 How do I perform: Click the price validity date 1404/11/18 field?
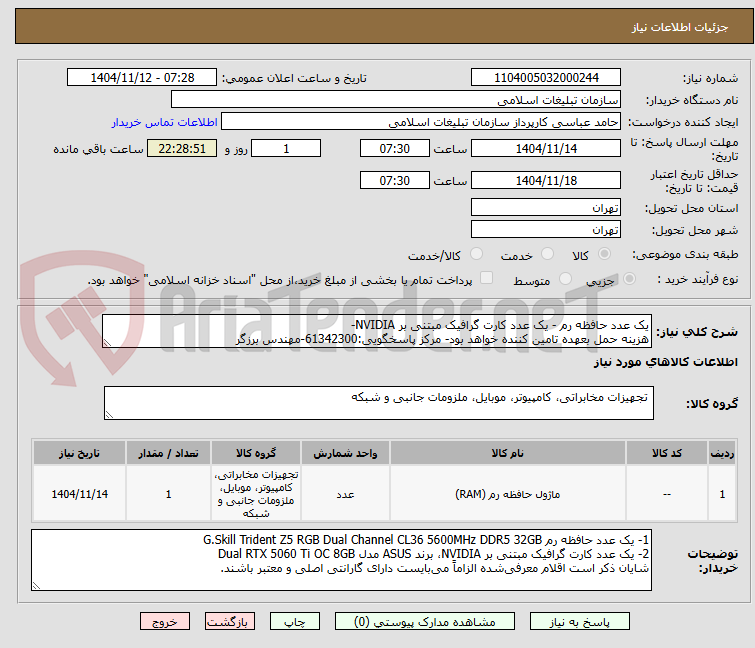546,181
